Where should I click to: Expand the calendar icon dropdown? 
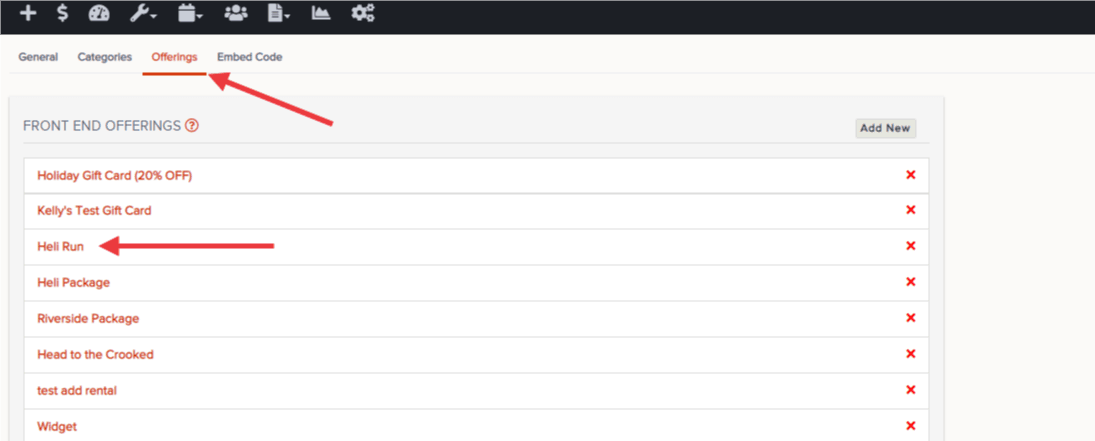pyautogui.click(x=190, y=13)
